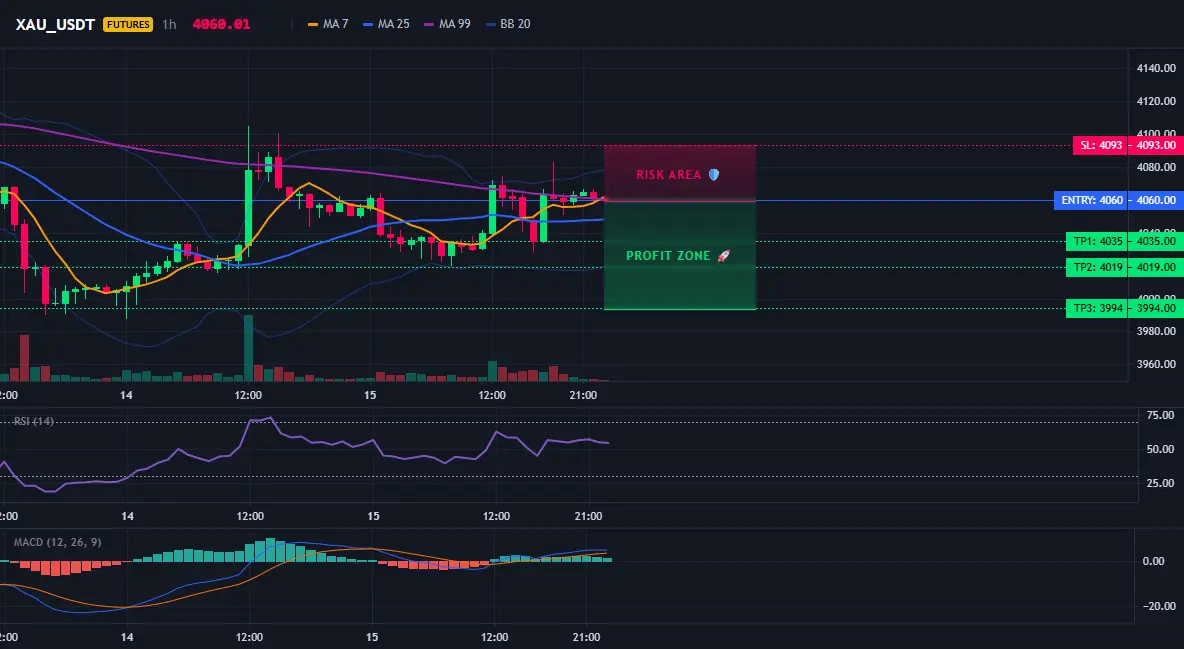Click the RSI (14) indicator label
The image size is (1184, 649).
pyautogui.click(x=34, y=421)
